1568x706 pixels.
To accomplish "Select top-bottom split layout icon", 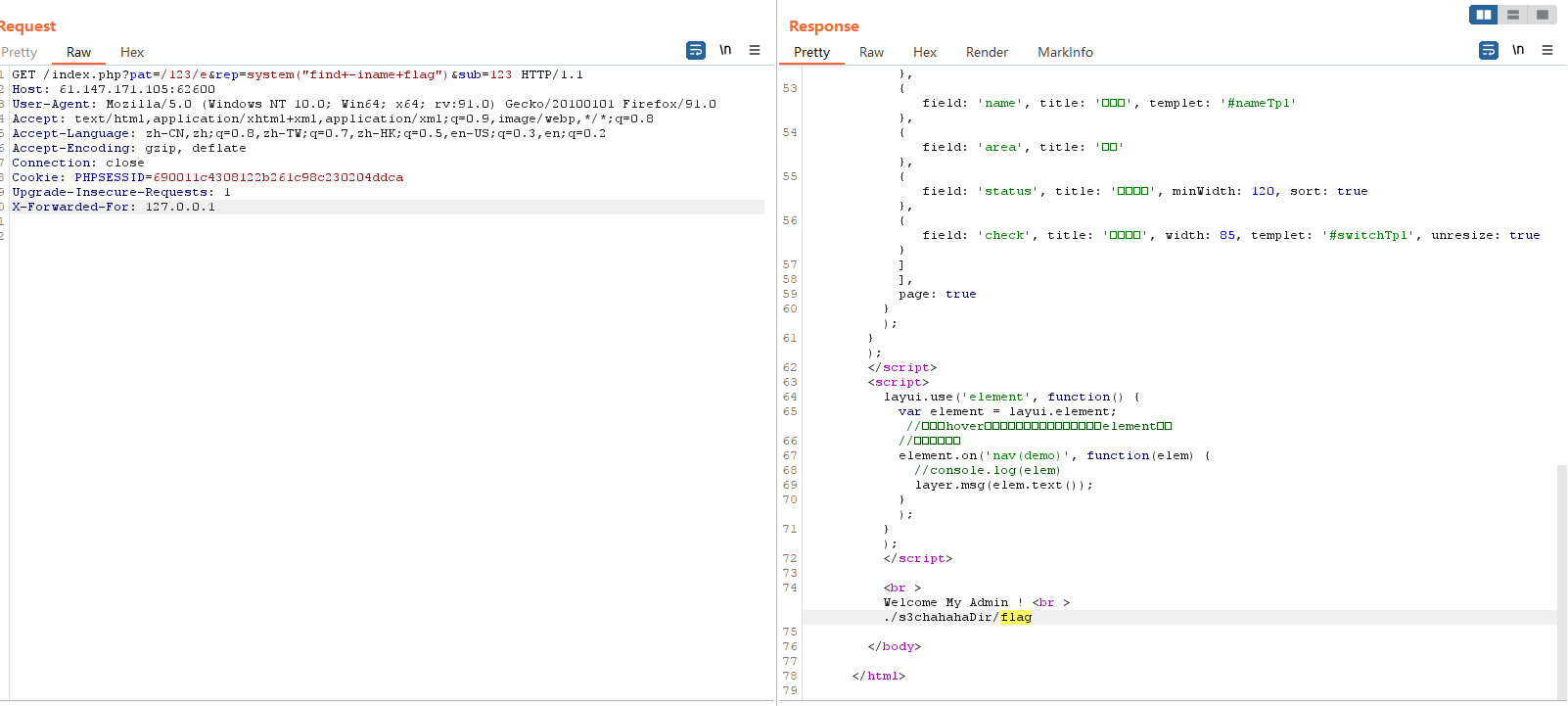I will click(1513, 15).
